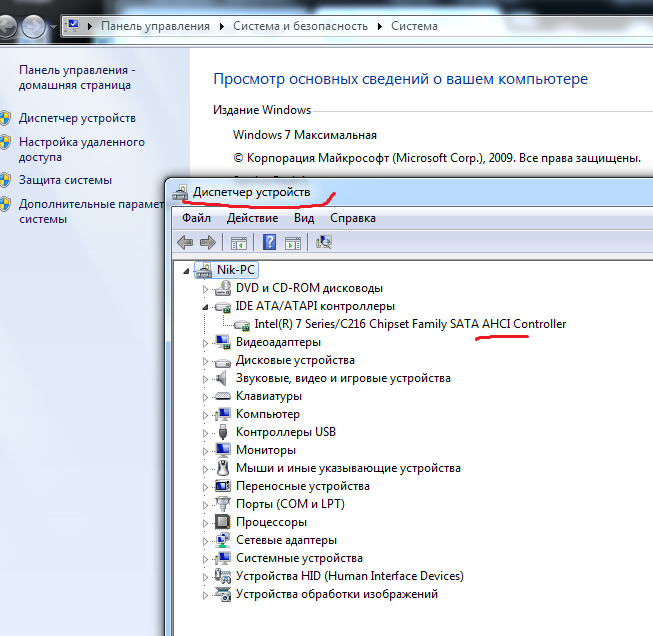Screen dimensions: 653x636
Task: Open Защита системы link
Action: click(x=65, y=180)
